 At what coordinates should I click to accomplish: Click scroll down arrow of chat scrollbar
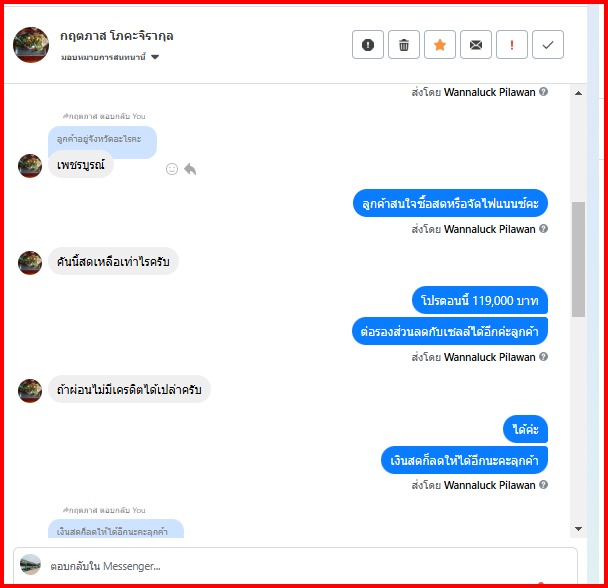coord(578,529)
